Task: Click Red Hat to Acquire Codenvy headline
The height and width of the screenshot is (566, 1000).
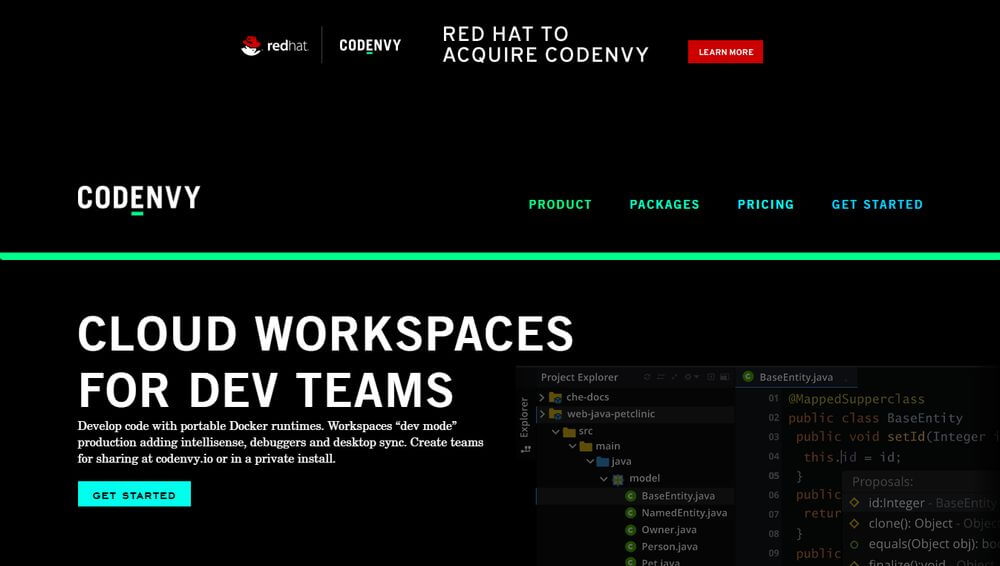Action: point(545,44)
